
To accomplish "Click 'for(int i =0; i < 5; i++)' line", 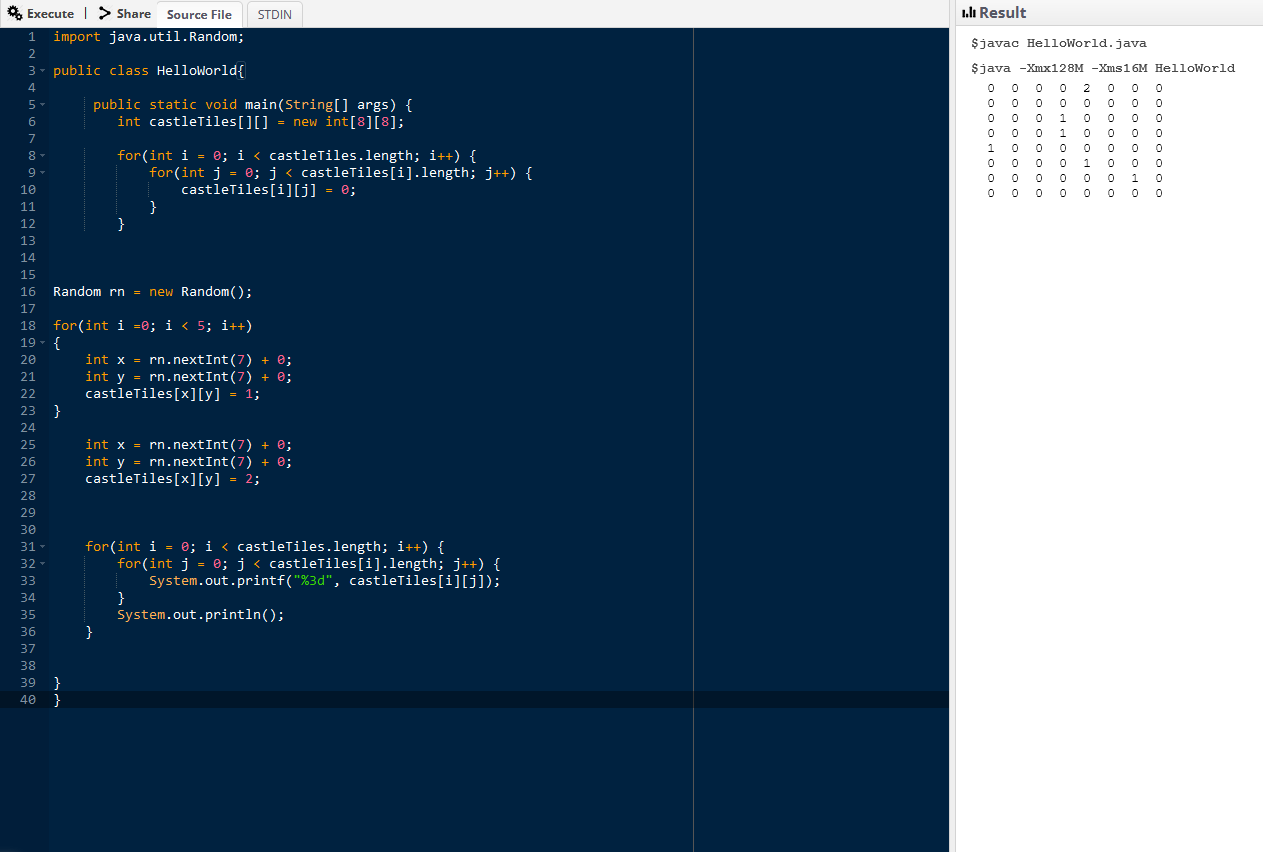I will 153,326.
